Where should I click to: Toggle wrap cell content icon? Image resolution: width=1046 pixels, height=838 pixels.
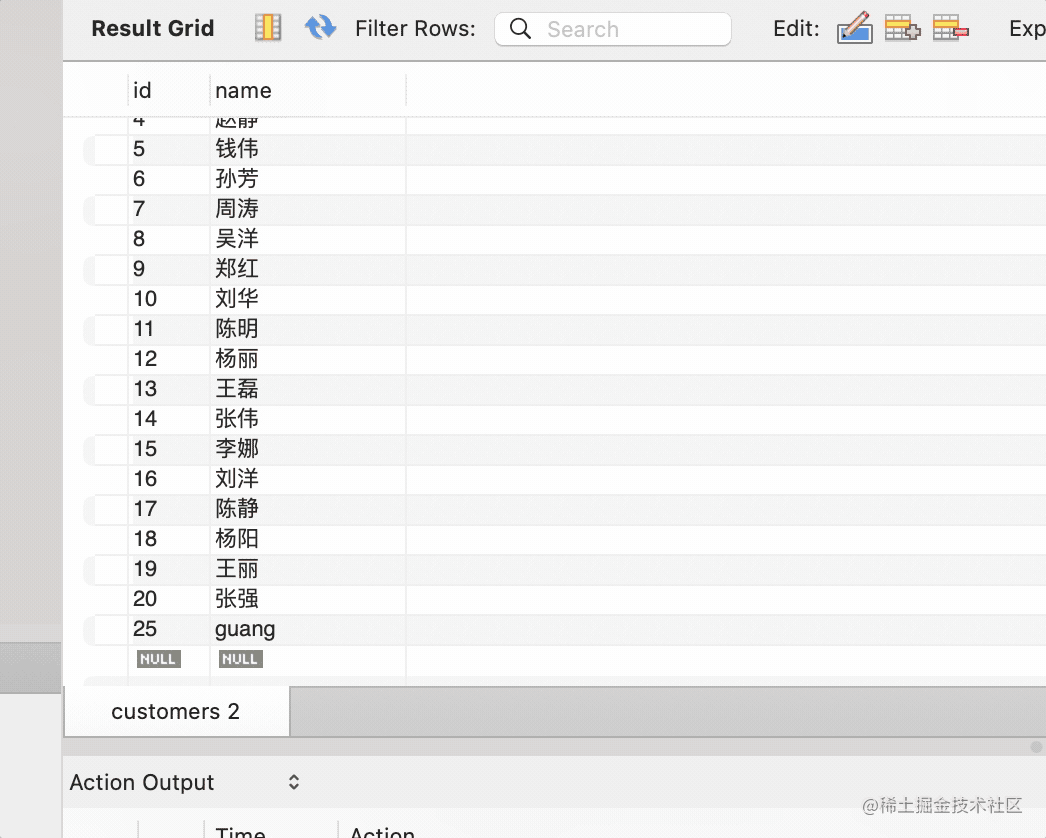pos(268,28)
